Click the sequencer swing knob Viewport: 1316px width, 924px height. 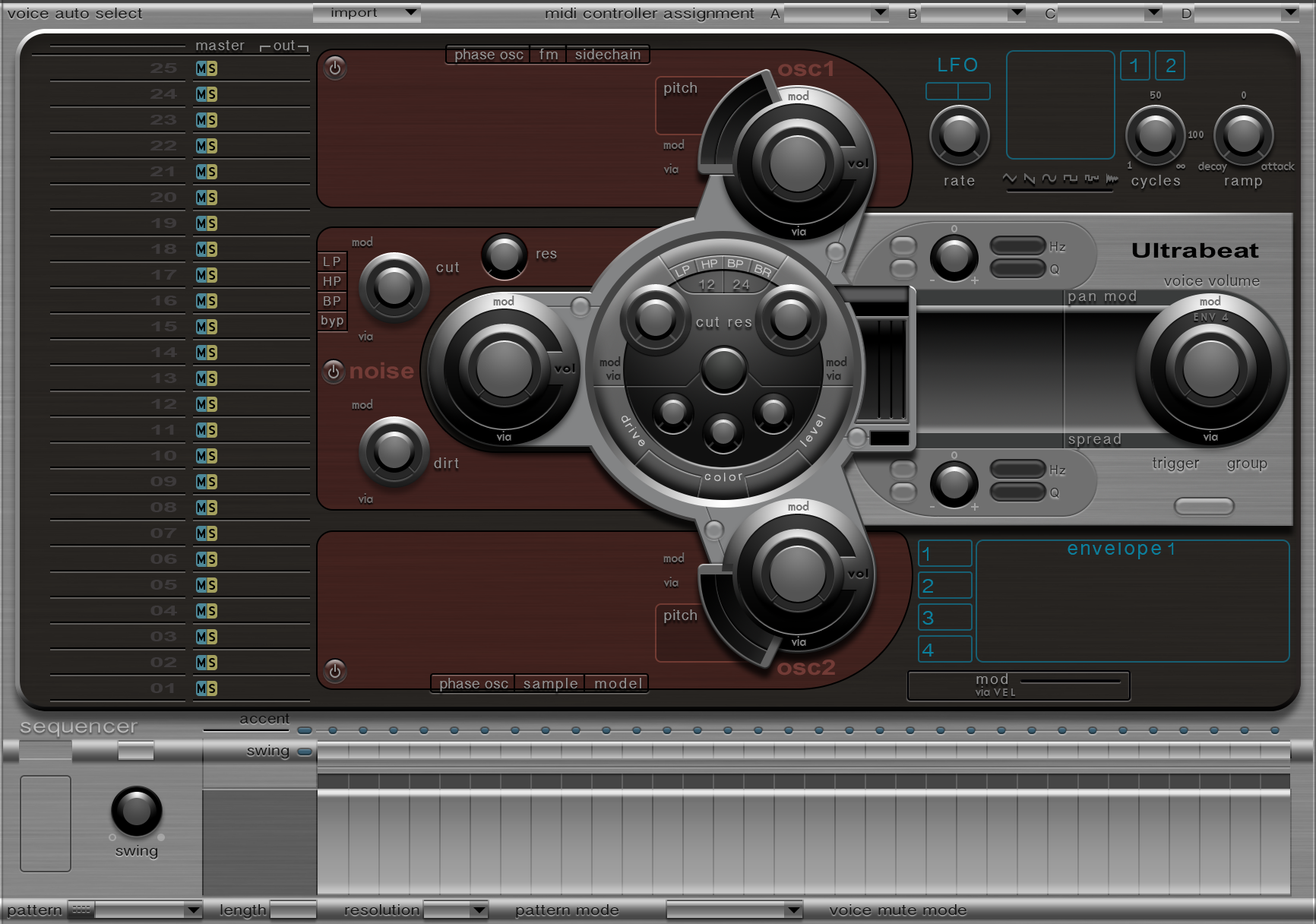point(137,811)
